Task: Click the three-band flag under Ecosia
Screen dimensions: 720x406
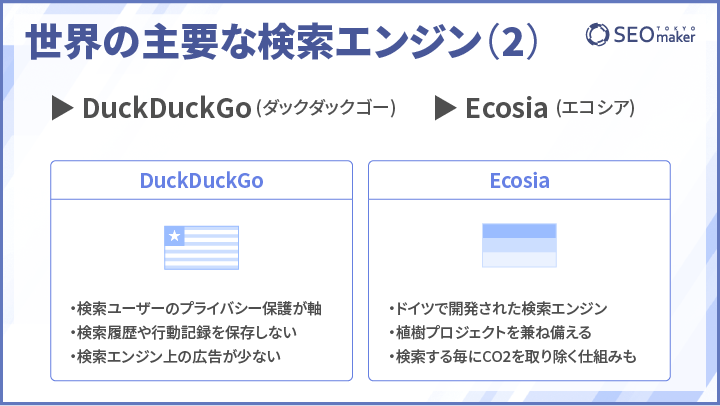Action: click(519, 245)
